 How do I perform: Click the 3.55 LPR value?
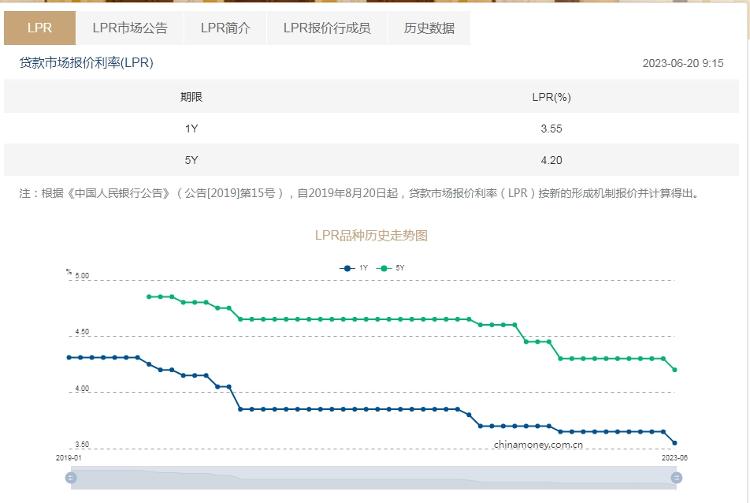pyautogui.click(x=551, y=129)
